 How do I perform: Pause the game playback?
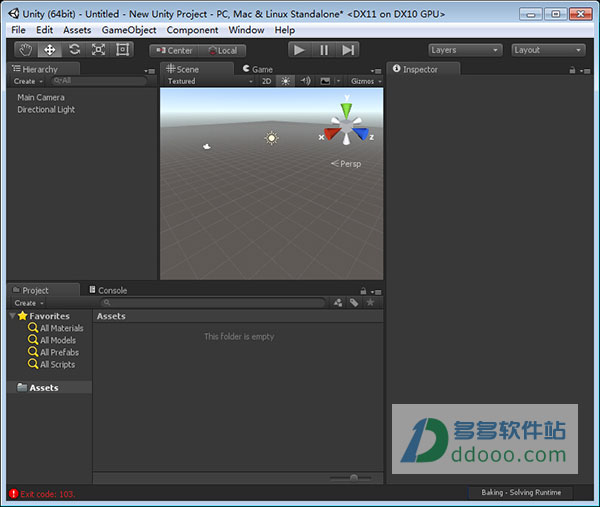(x=324, y=50)
